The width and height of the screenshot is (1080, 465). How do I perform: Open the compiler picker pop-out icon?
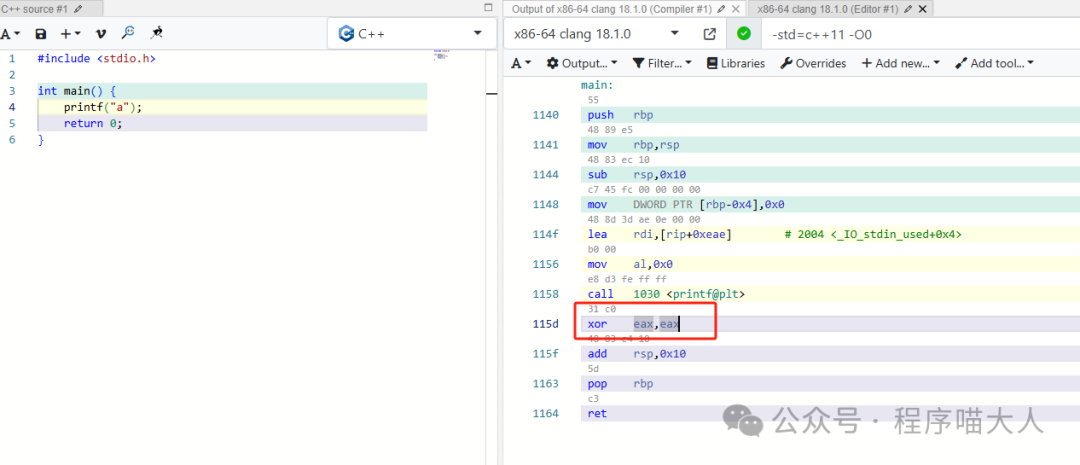point(709,34)
